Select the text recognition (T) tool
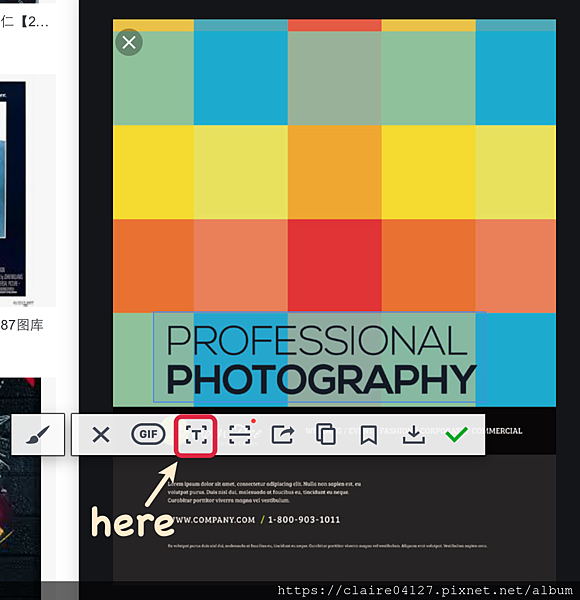This screenshot has height=600, width=580. click(196, 435)
